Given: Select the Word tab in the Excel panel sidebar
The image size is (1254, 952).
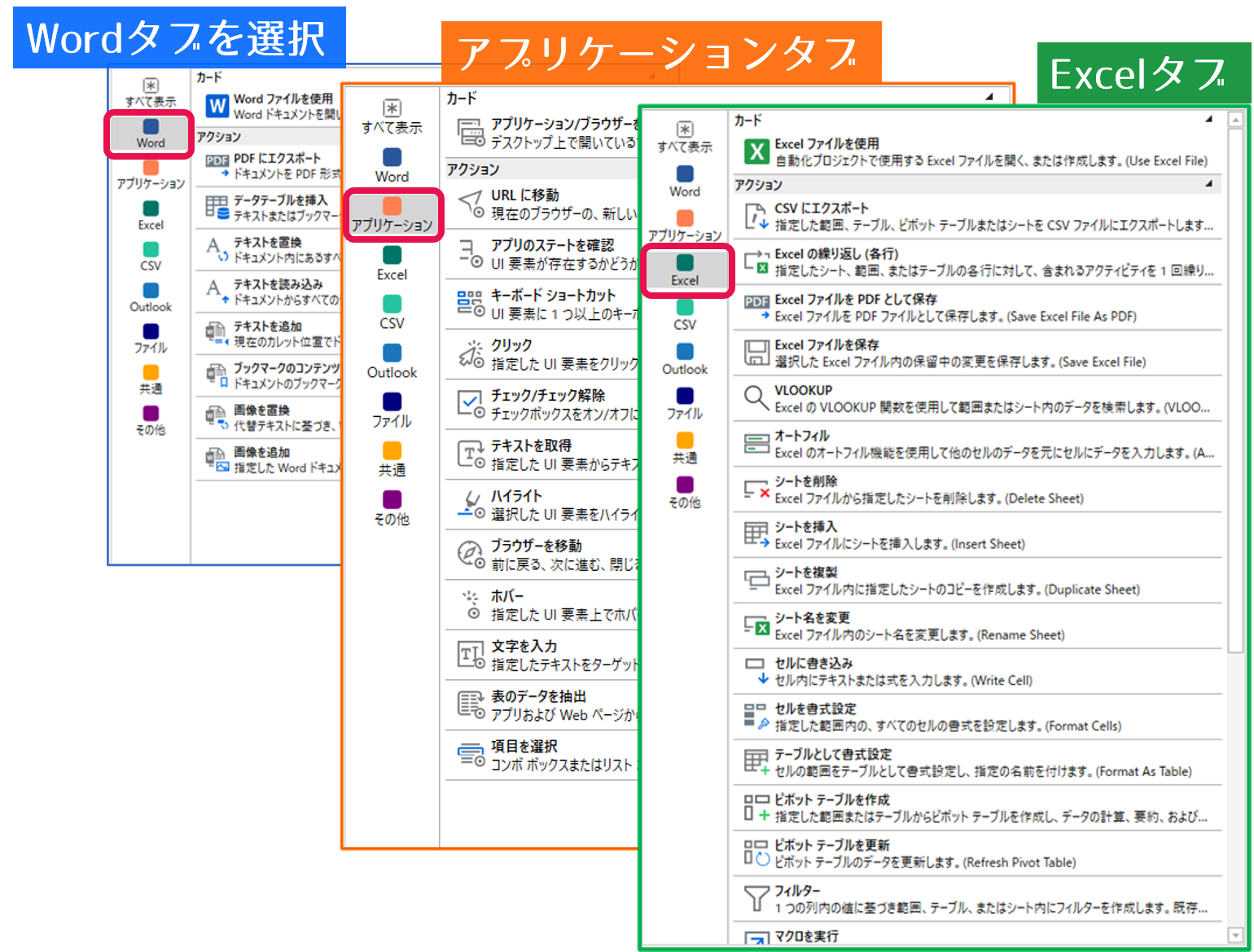Looking at the screenshot, I should [x=685, y=182].
